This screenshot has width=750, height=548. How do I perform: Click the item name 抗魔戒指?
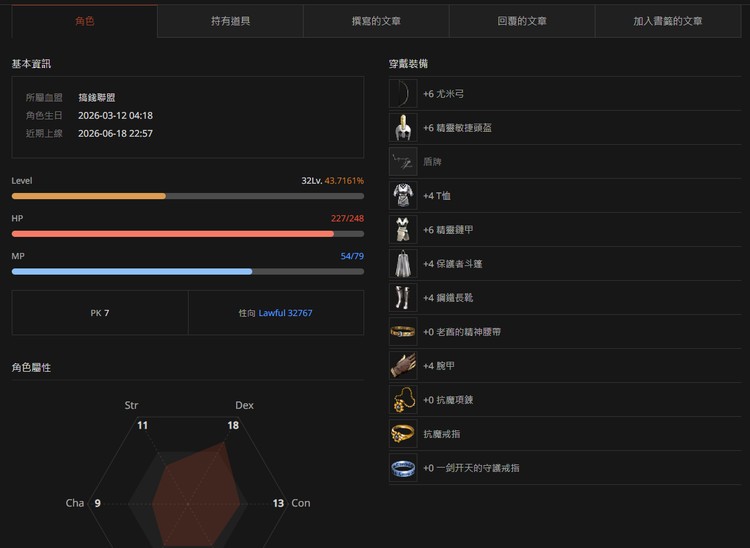tap(442, 434)
